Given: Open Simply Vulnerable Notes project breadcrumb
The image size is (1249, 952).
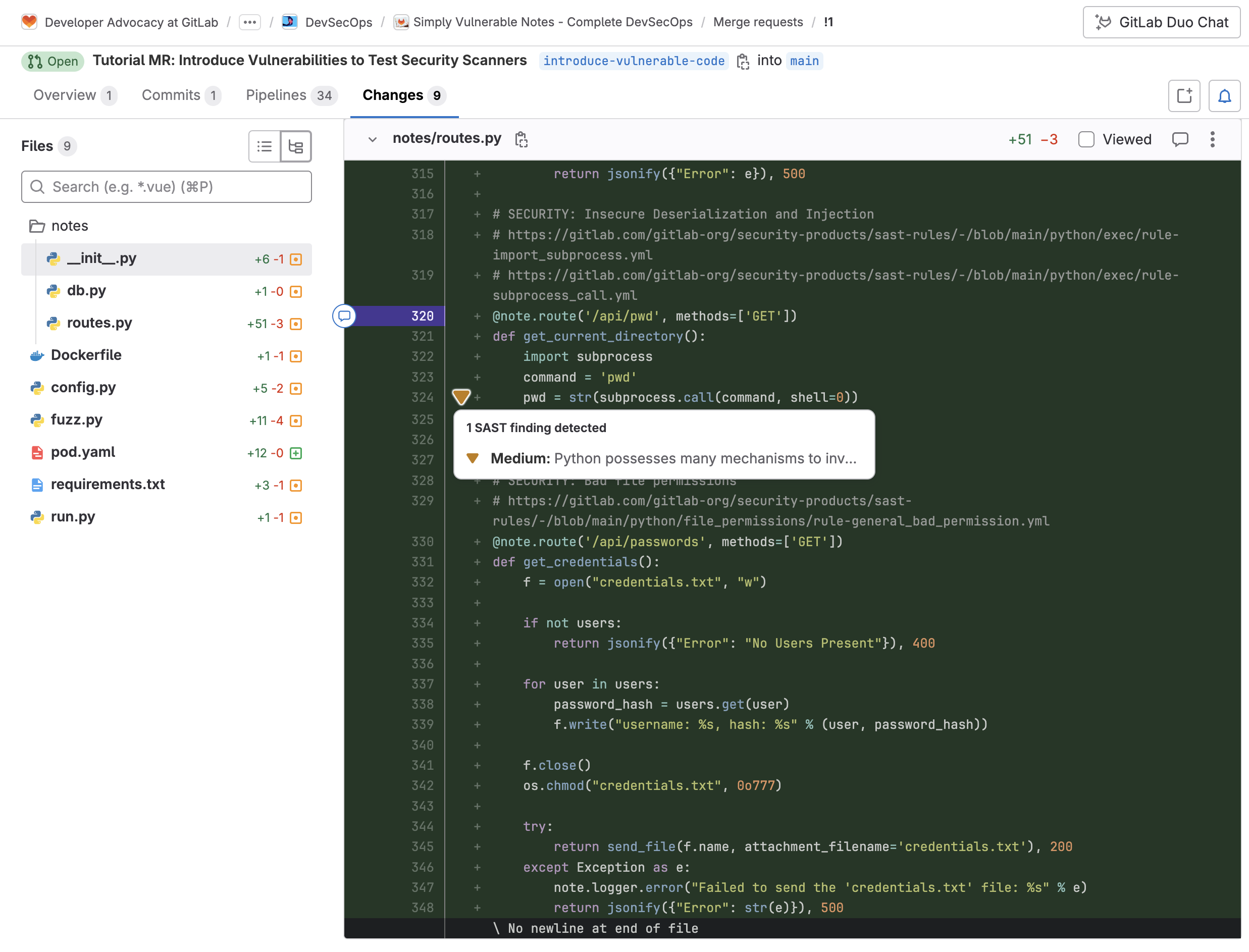Looking at the screenshot, I should click(x=552, y=22).
